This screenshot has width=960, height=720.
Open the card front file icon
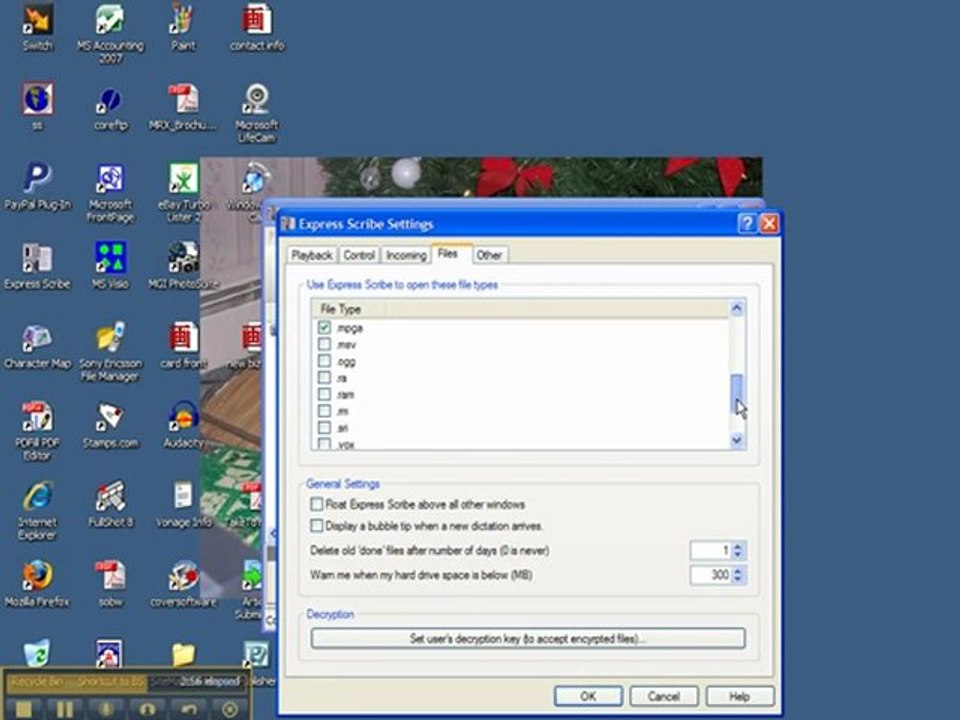pyautogui.click(x=183, y=346)
